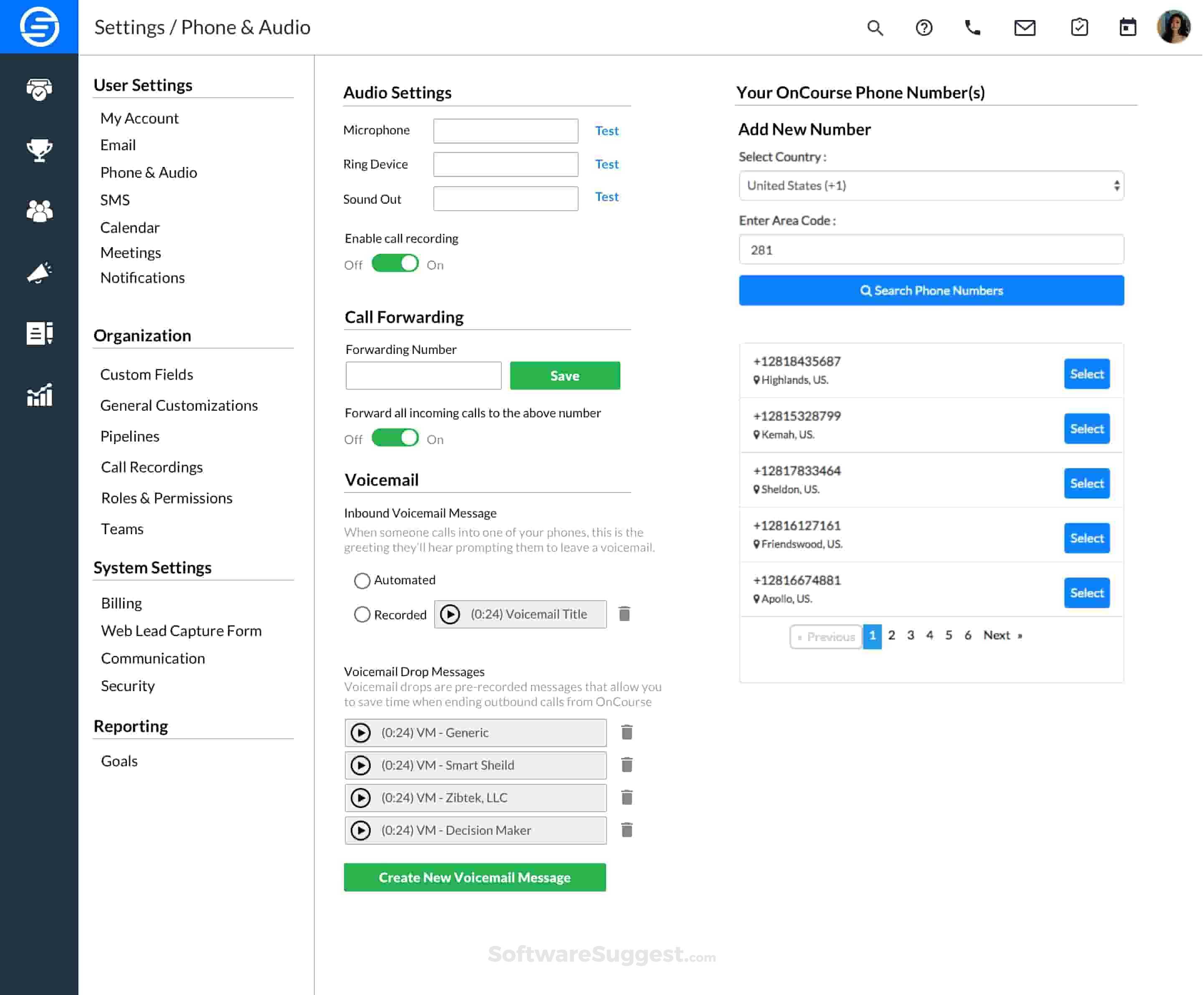This screenshot has height=995, width=1204.
Task: Click Create New Voicemail Message
Action: pyautogui.click(x=475, y=877)
